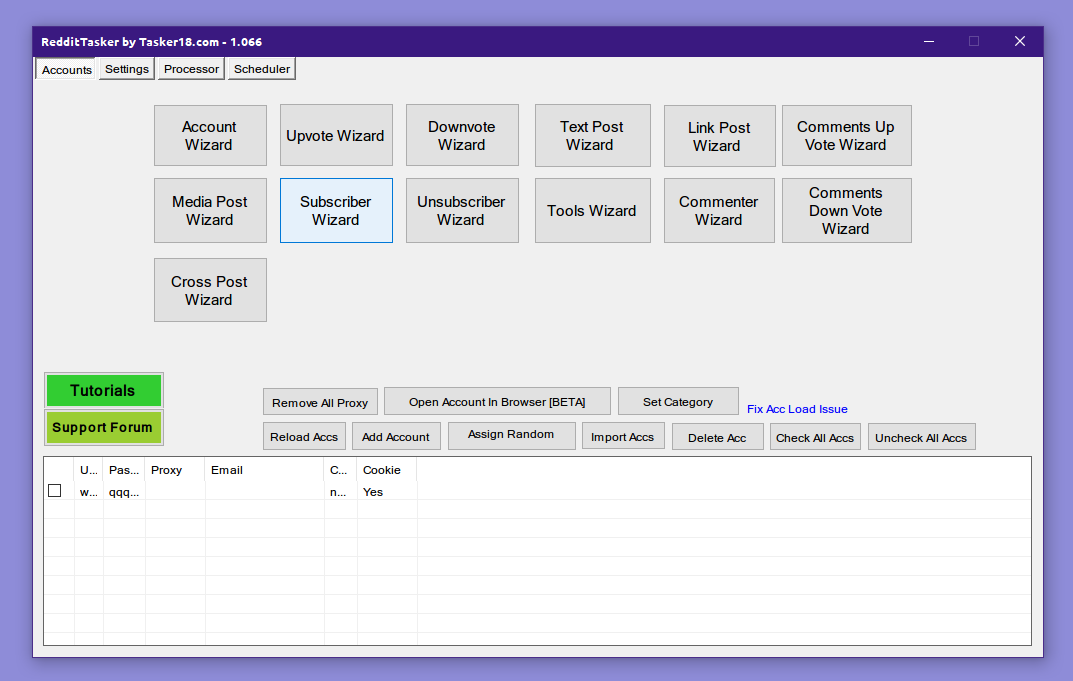Viewport: 1073px width, 681px height.
Task: Tick the checkbox in the first account row
Action: [55, 491]
